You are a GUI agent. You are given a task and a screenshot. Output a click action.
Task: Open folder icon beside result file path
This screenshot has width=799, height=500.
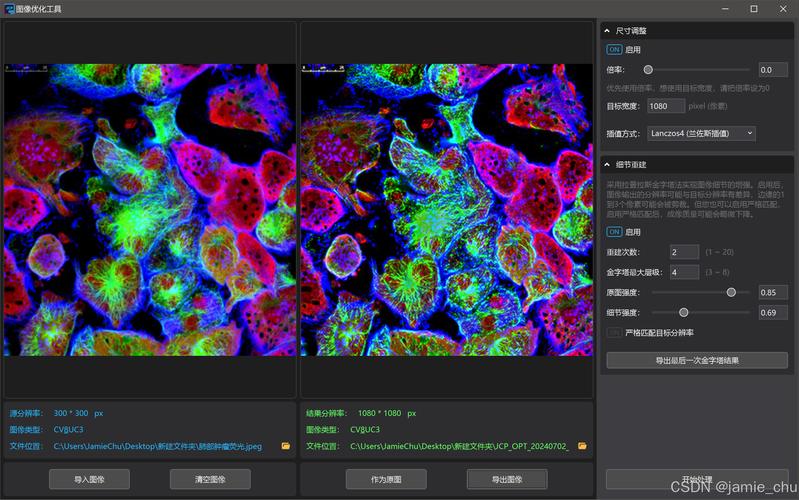[x=582, y=446]
